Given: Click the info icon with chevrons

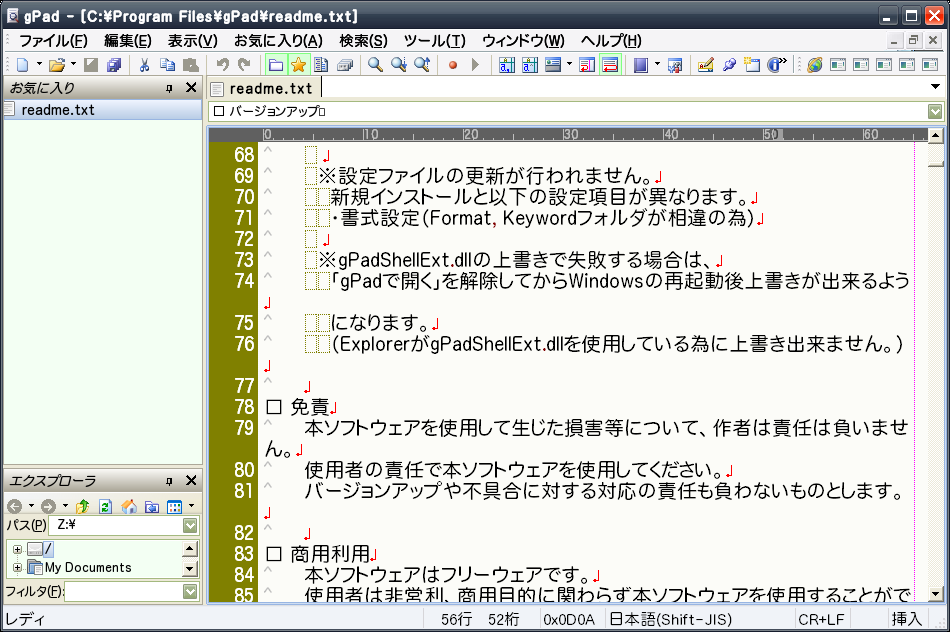Looking at the screenshot, I should (776, 64).
